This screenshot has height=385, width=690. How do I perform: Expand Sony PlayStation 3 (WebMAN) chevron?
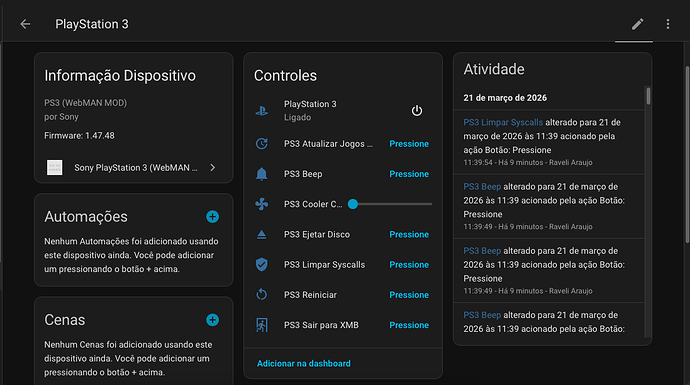point(213,168)
